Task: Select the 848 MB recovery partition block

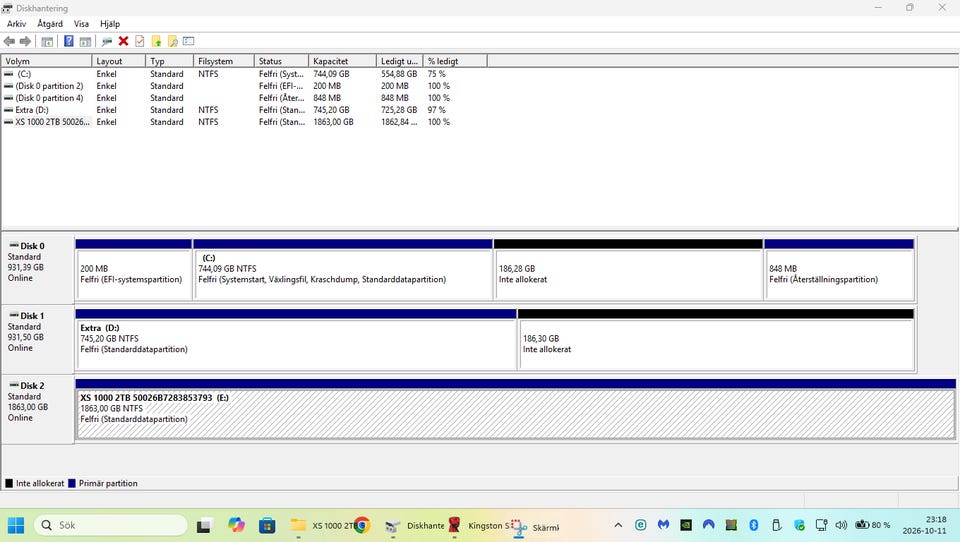Action: point(839,269)
